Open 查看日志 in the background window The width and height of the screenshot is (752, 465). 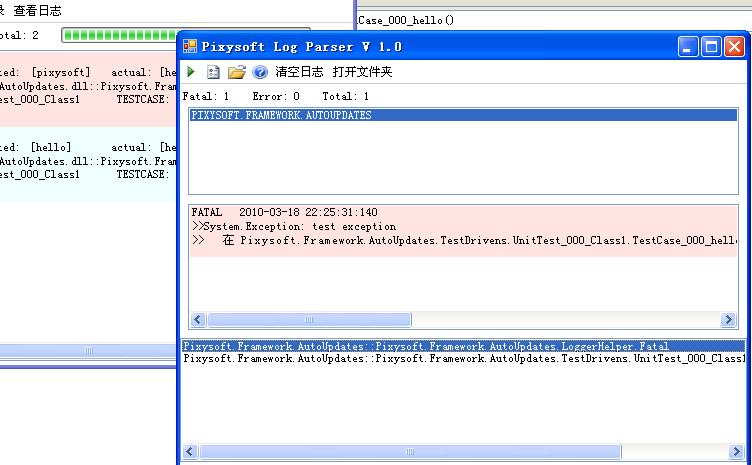pos(37,11)
